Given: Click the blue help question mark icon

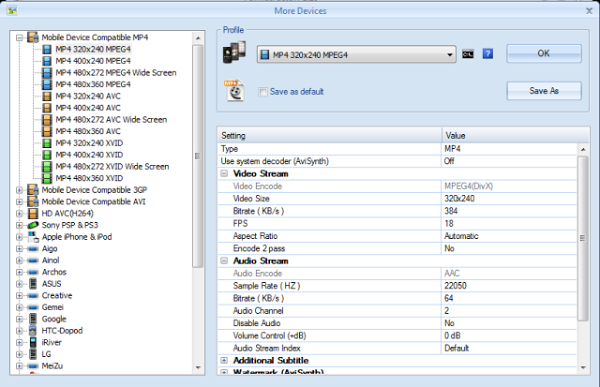Looking at the screenshot, I should pos(488,54).
